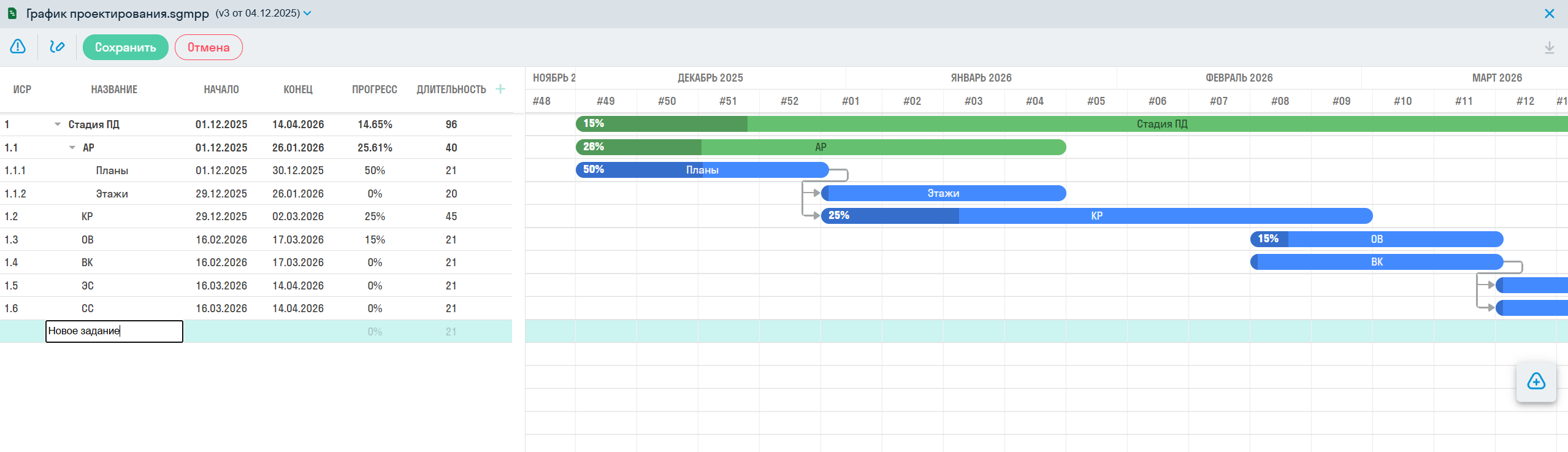The width and height of the screenshot is (1568, 452).
Task: Click the Новое задание name input field
Action: pyautogui.click(x=114, y=331)
